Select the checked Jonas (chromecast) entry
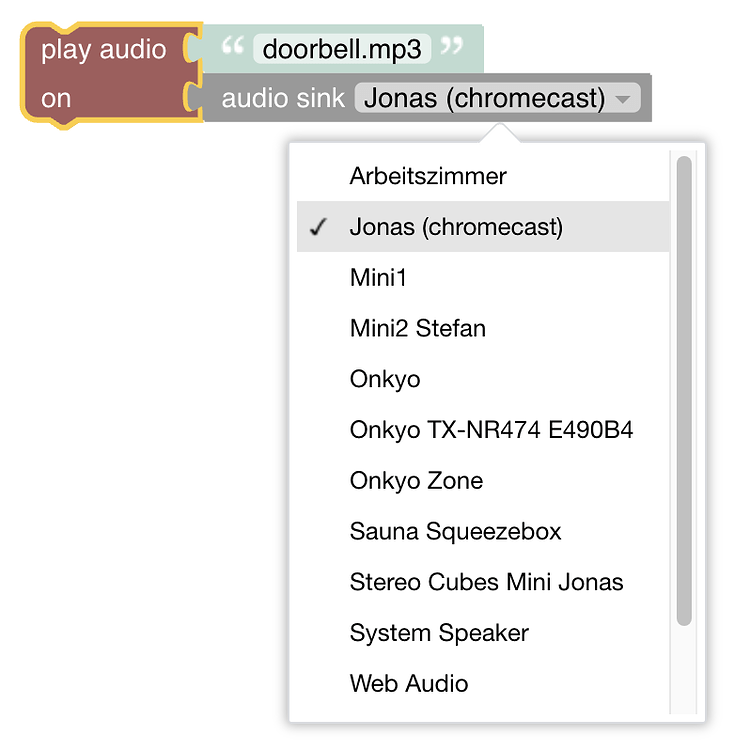This screenshot has height=750, width=750. 456,227
